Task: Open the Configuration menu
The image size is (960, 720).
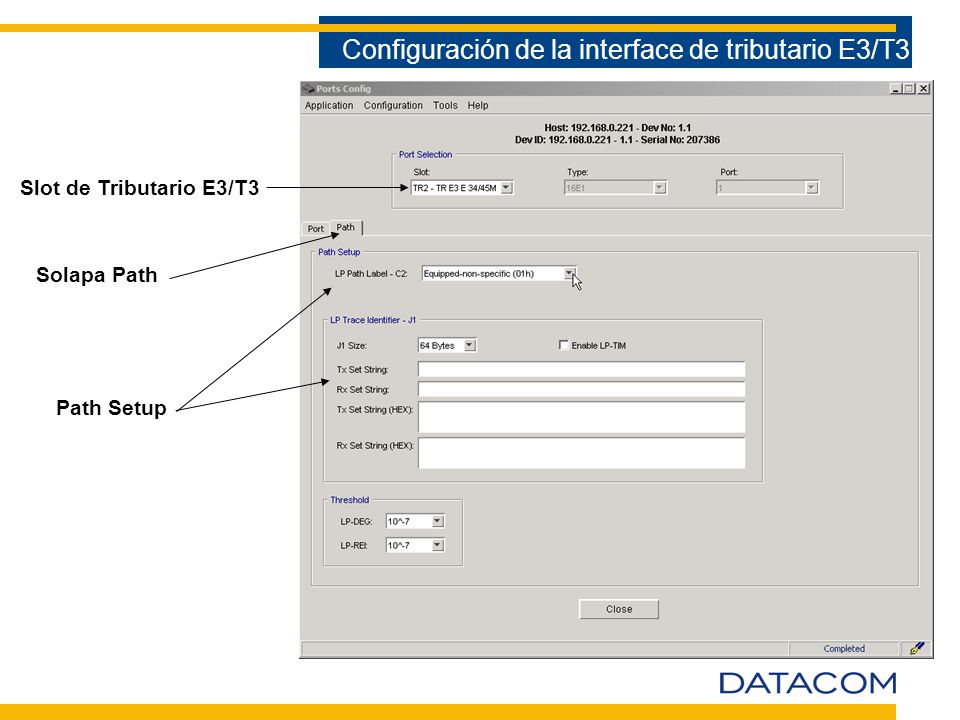Action: 393,105
